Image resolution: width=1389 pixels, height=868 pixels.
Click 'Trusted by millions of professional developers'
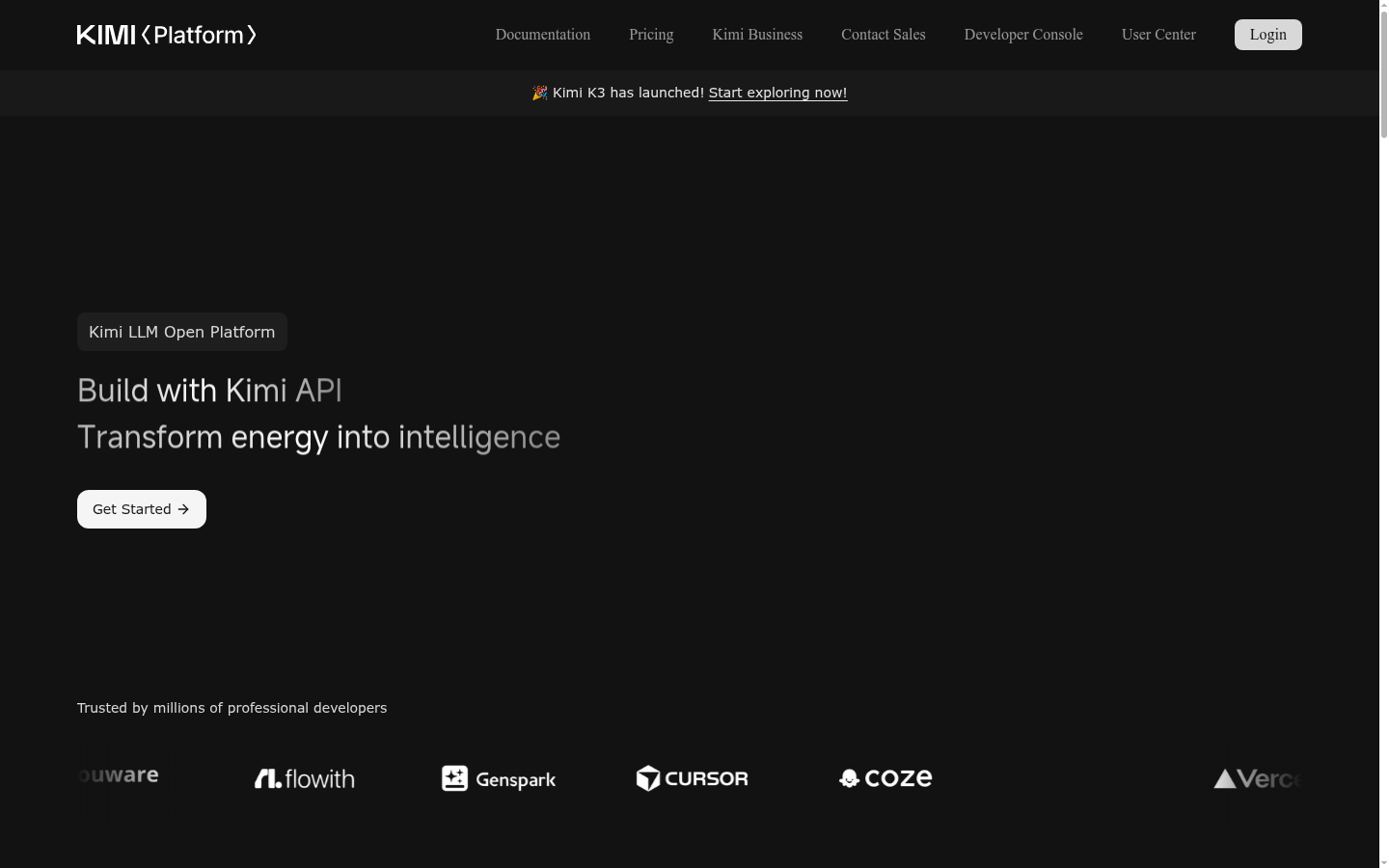point(231,708)
